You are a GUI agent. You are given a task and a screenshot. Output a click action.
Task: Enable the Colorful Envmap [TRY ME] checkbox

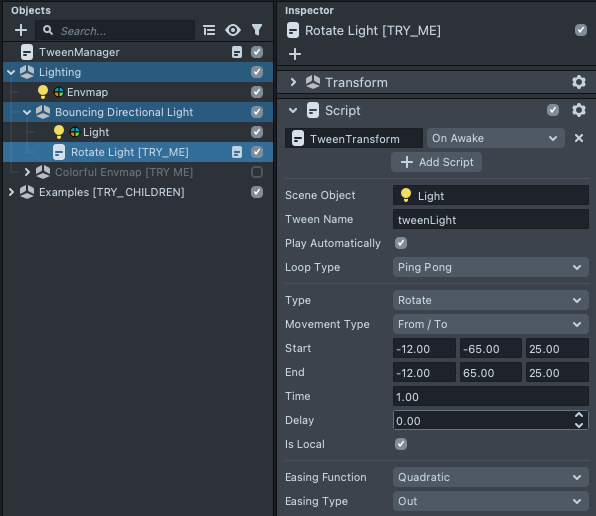pos(257,172)
